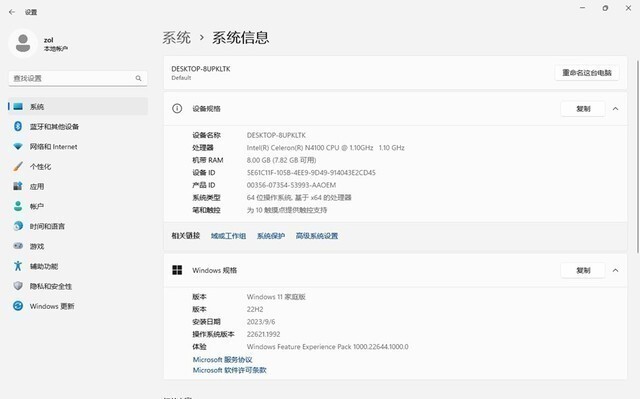Select the 产品 ID value 00356-07354

(291, 185)
